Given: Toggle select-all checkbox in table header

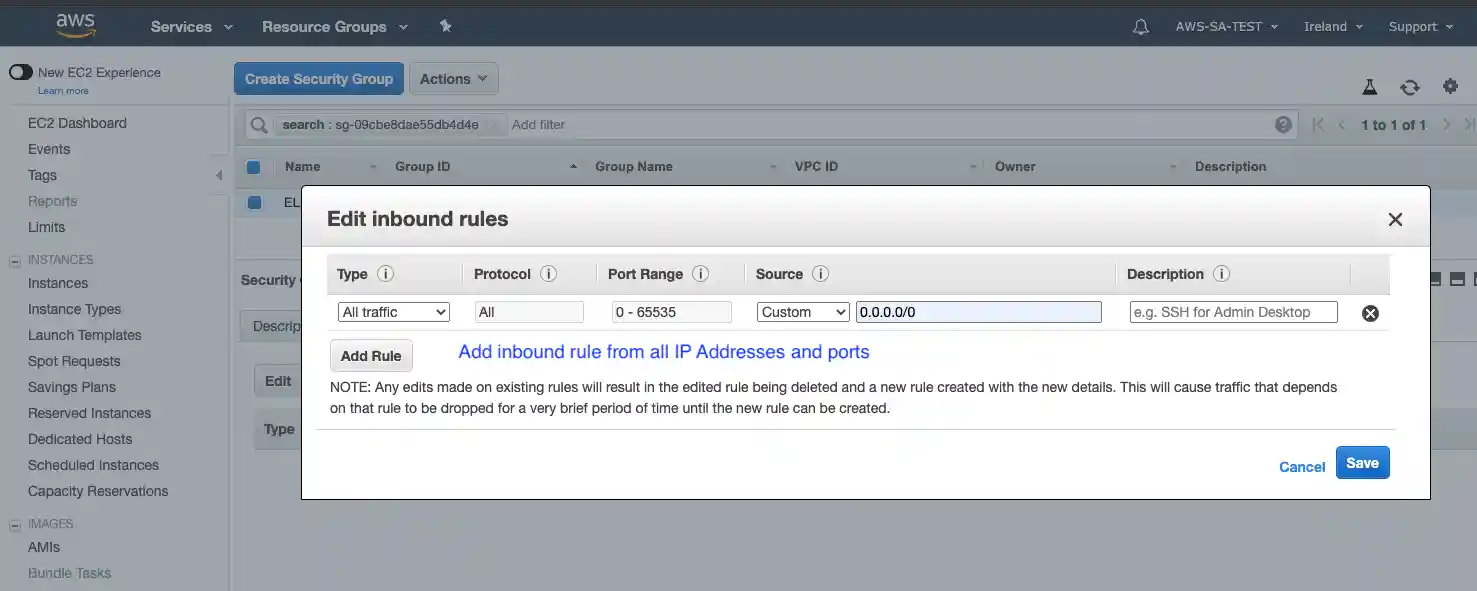Looking at the screenshot, I should pos(254,167).
